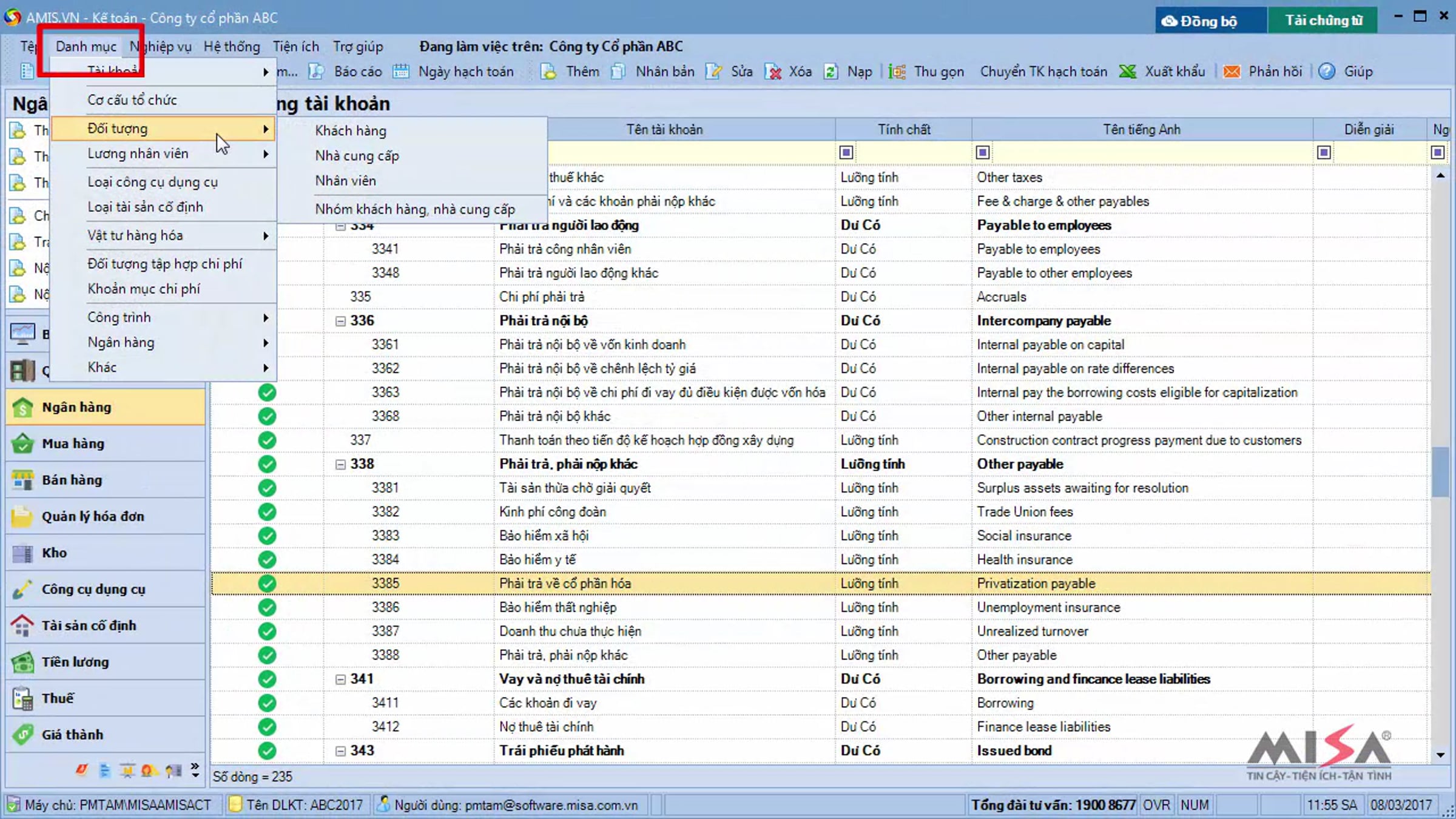
Task: Open the Bán hàng module in sidebar
Action: click(106, 480)
